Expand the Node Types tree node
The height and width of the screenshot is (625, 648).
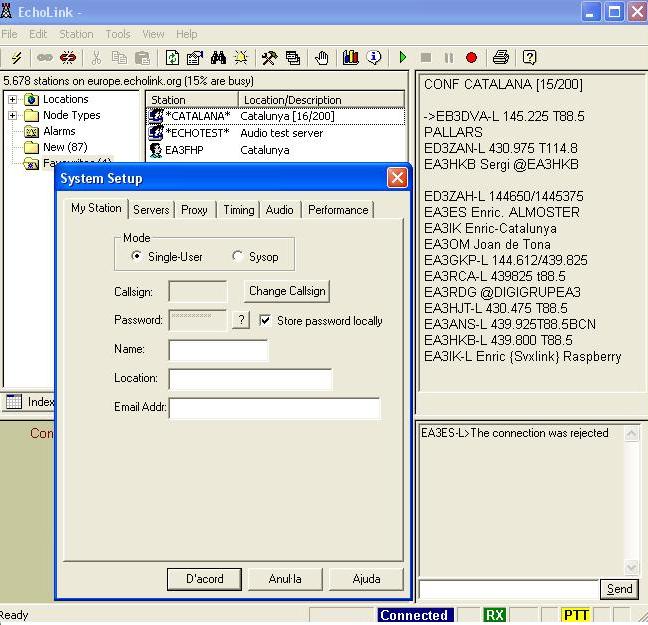tap(12, 115)
